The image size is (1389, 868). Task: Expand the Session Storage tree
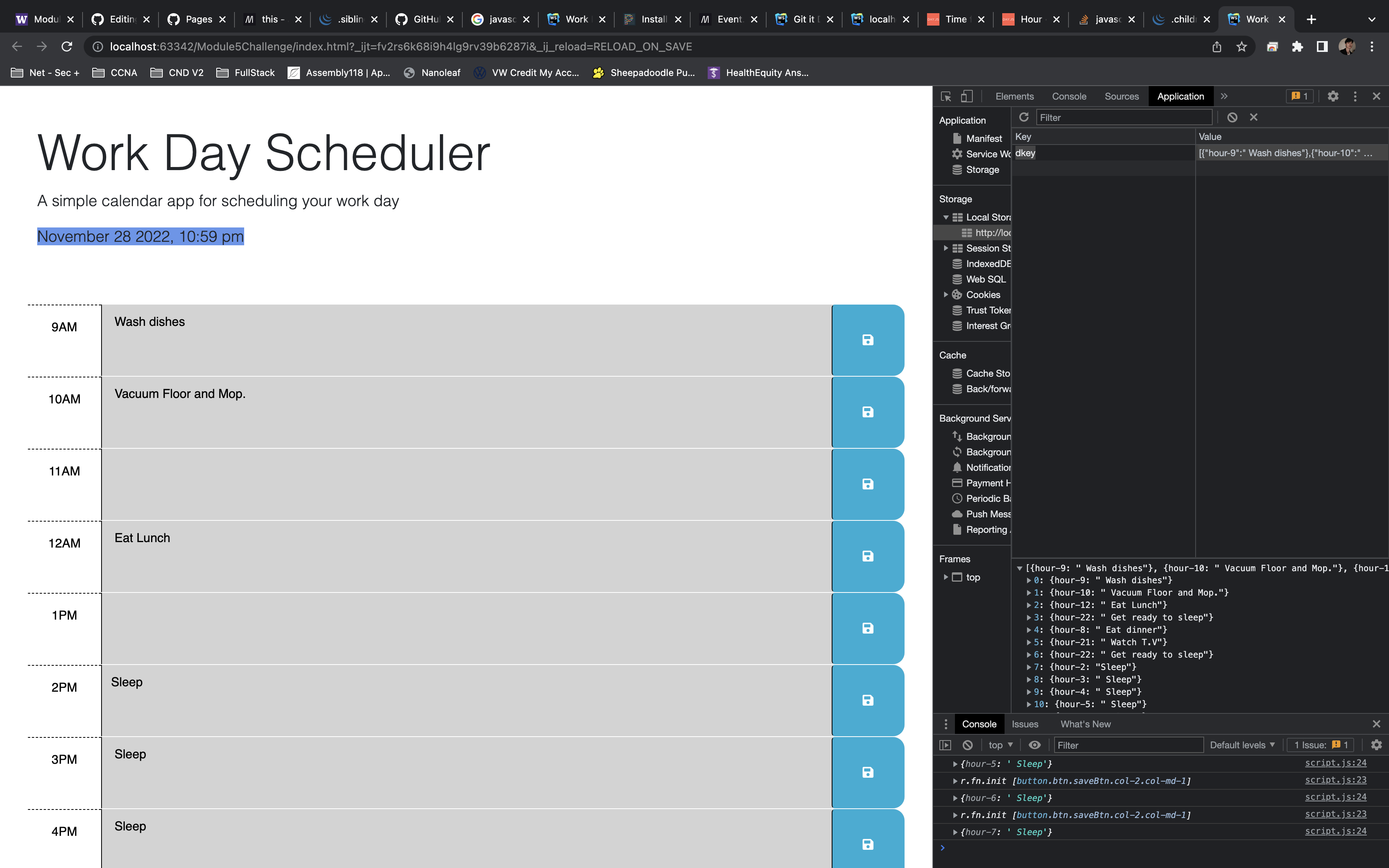coord(946,248)
